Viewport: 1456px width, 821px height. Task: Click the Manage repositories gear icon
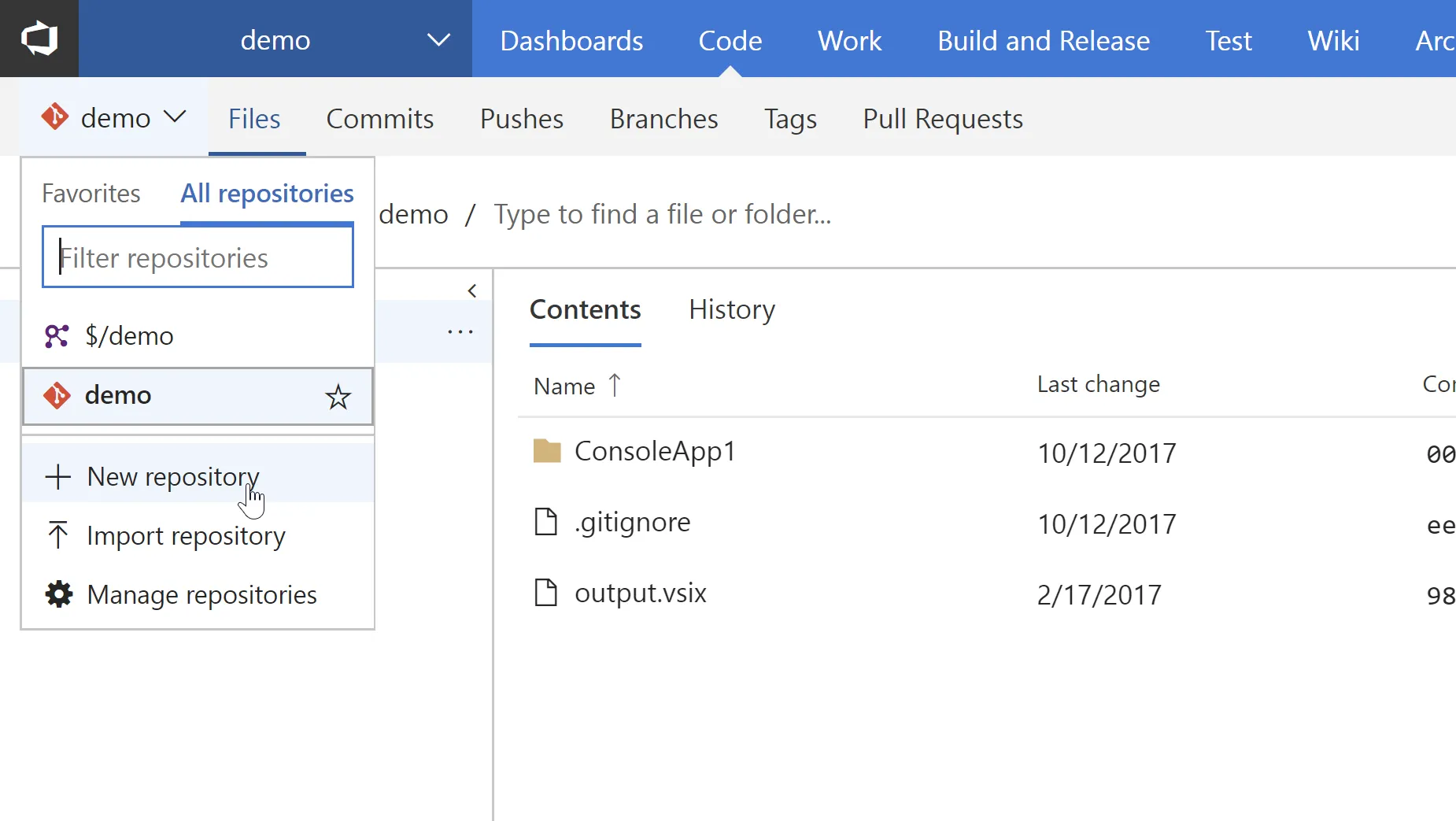(59, 594)
